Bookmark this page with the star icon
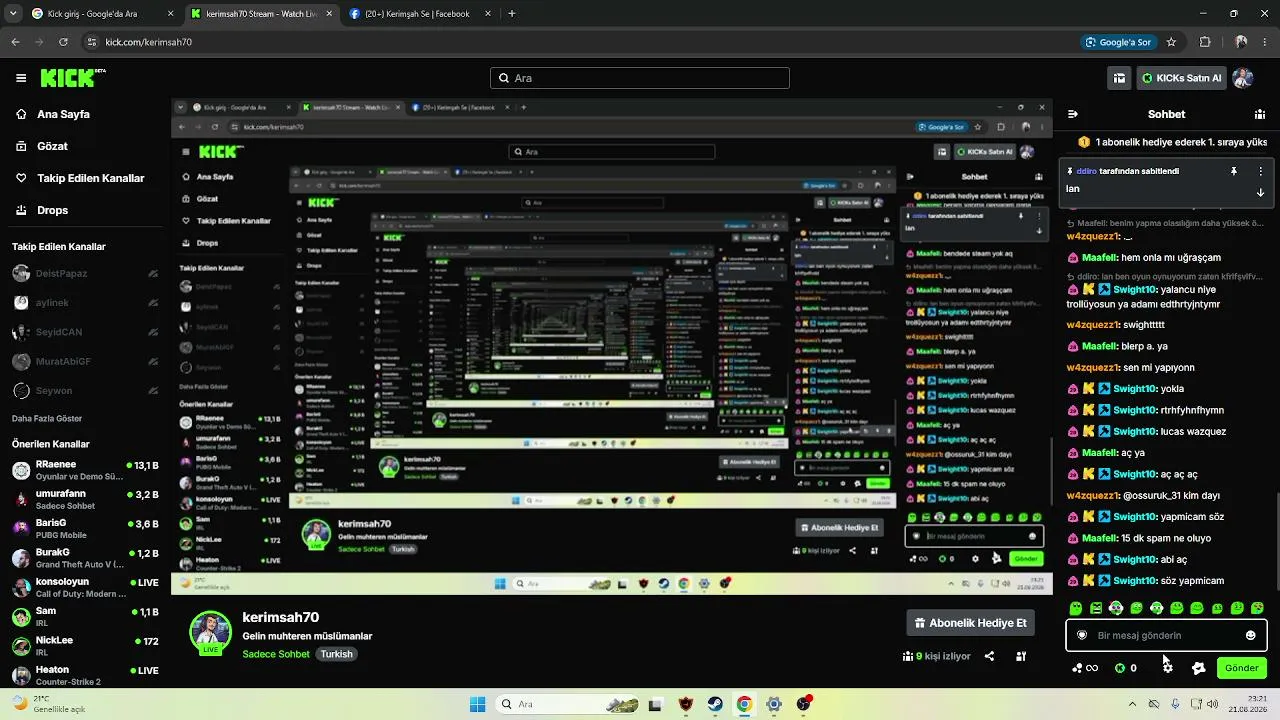 point(1171,42)
